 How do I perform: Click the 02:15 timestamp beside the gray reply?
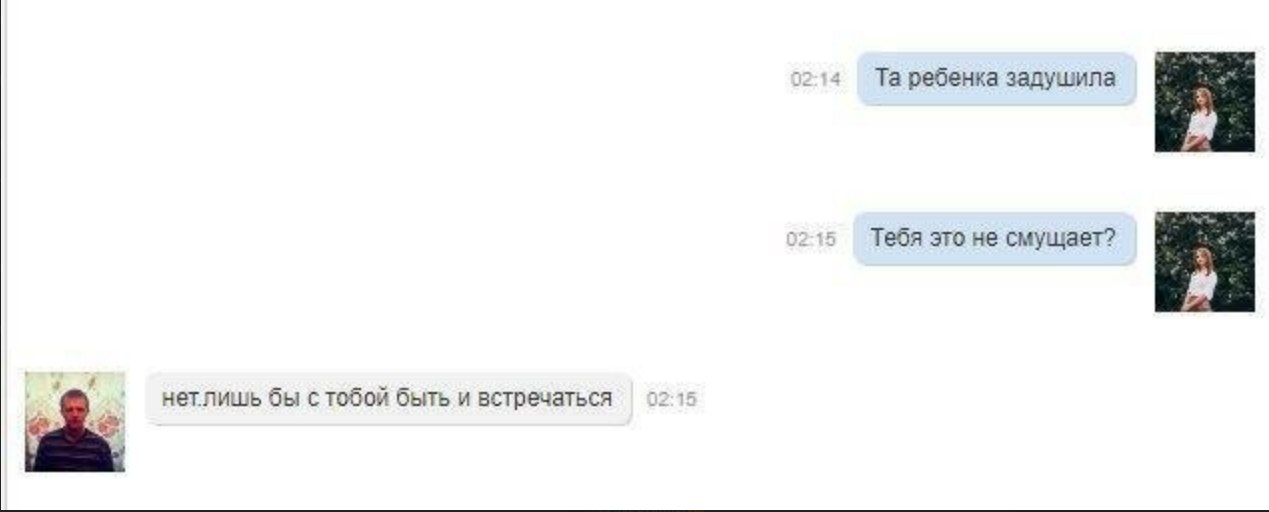tap(672, 400)
